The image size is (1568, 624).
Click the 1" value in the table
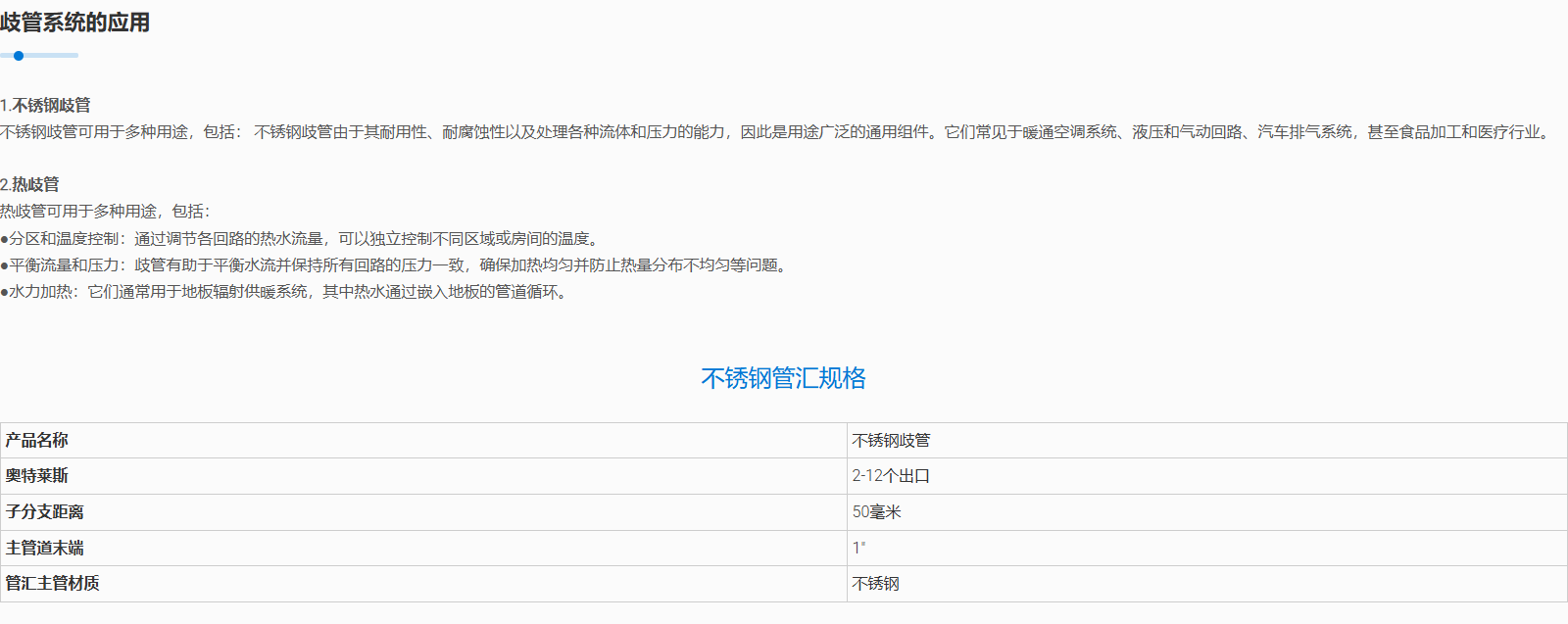click(x=858, y=549)
